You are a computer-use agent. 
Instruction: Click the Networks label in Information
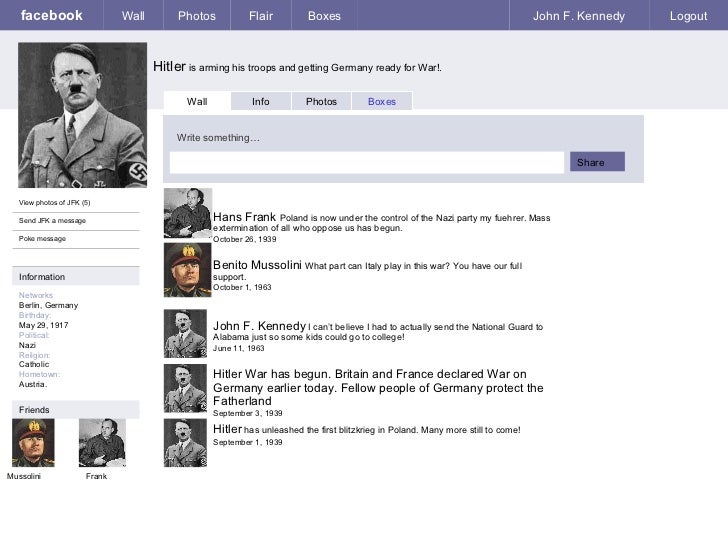[x=36, y=295]
